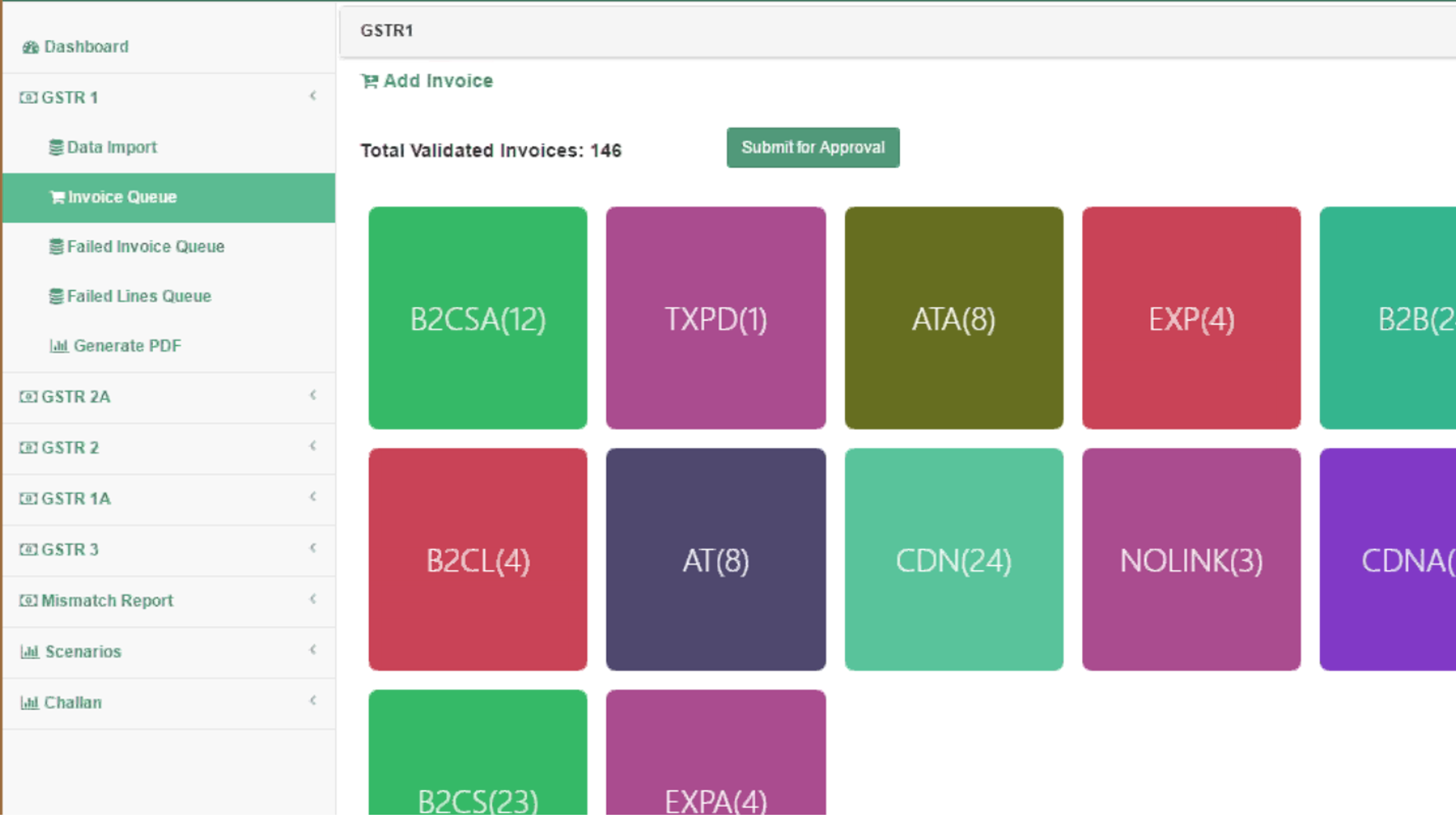
Task: Click Total Validated Invoices: 146 text
Action: (x=491, y=151)
